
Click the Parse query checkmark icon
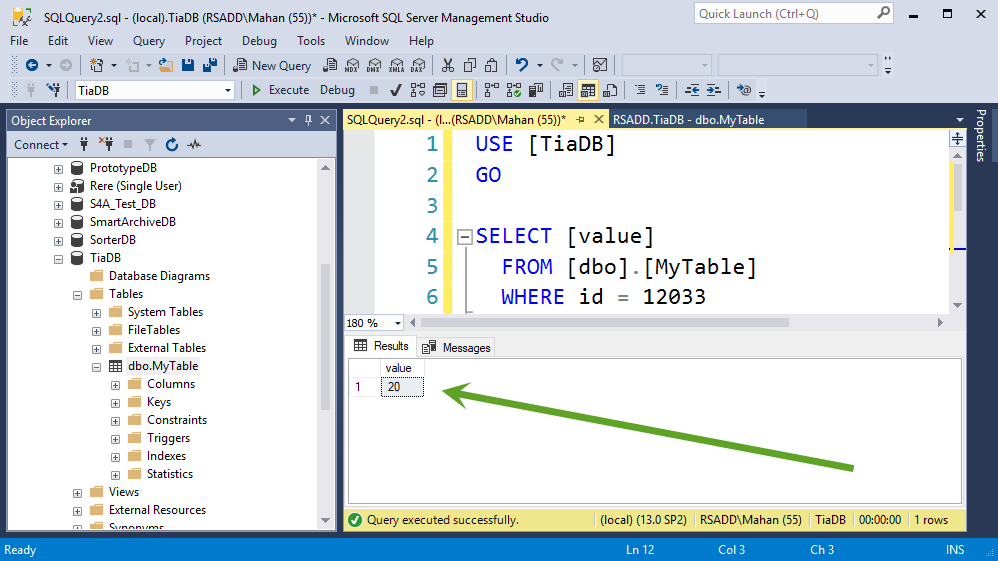click(395, 90)
